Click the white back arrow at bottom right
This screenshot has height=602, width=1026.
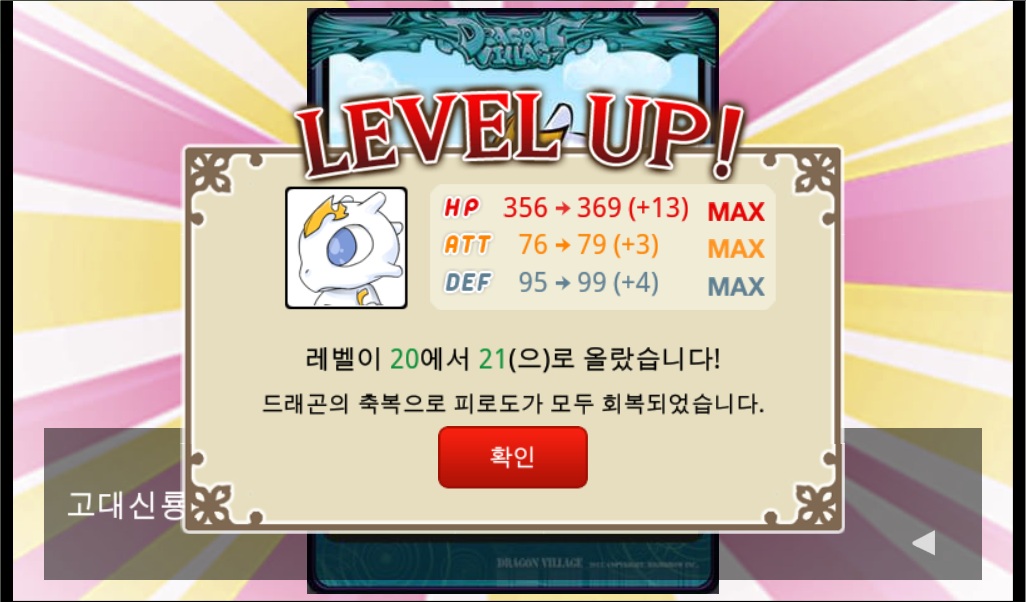923,542
